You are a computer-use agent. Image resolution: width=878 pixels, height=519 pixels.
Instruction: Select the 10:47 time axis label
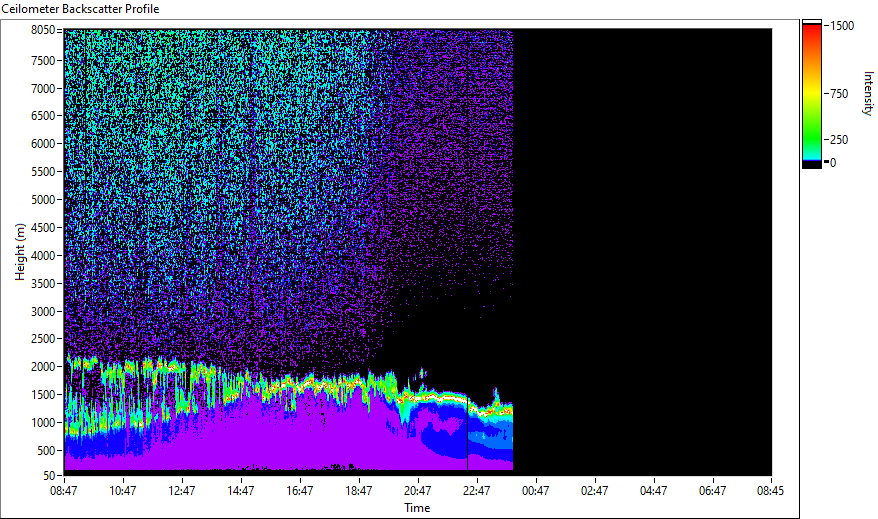(123, 491)
